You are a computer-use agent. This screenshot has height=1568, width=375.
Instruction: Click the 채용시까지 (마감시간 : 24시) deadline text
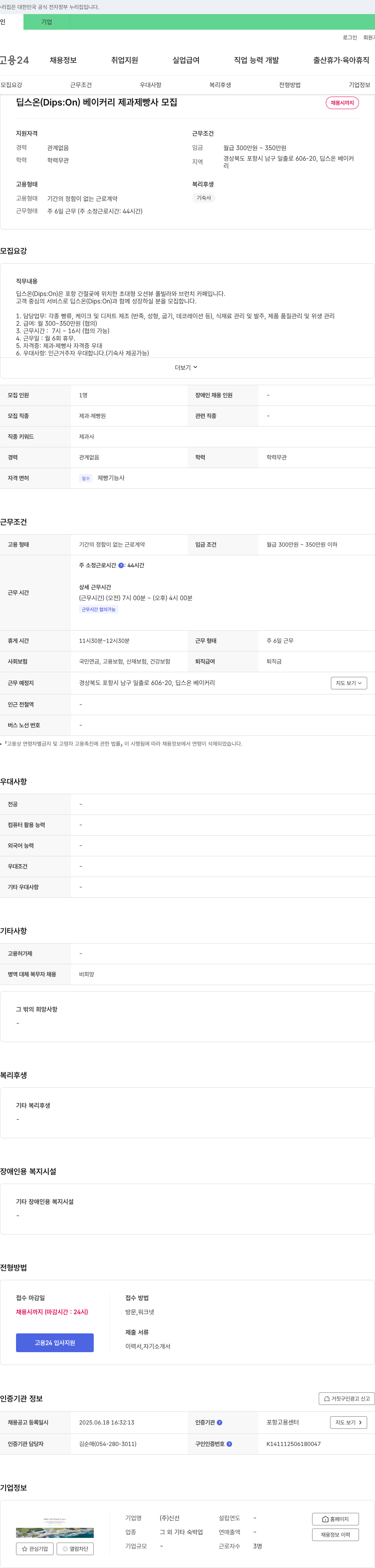click(52, 1312)
